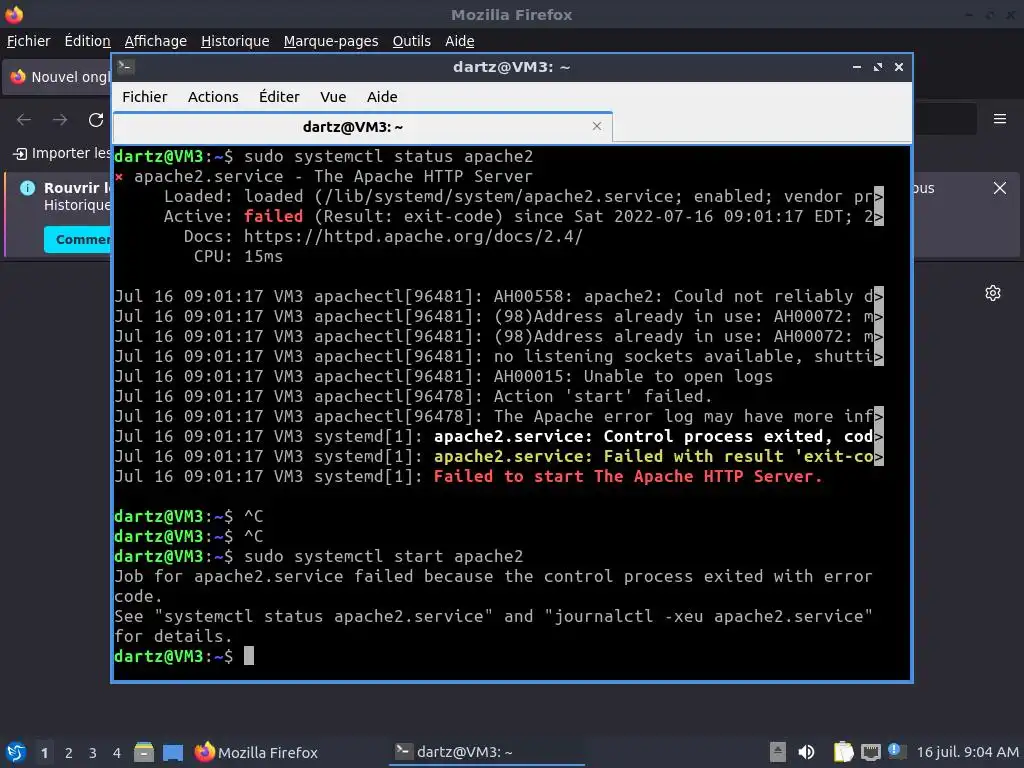Click the Commencer button in Firefox
1024x768 pixels.
pos(78,240)
